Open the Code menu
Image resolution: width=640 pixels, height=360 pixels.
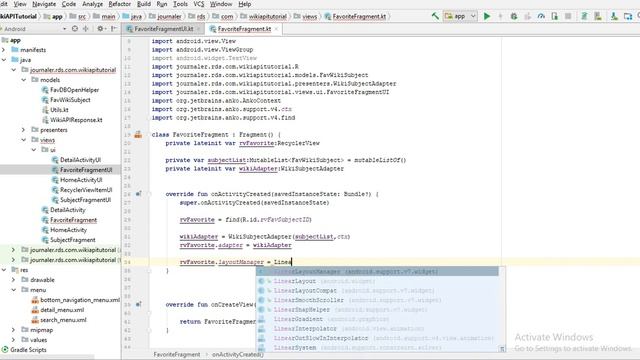coord(69,4)
